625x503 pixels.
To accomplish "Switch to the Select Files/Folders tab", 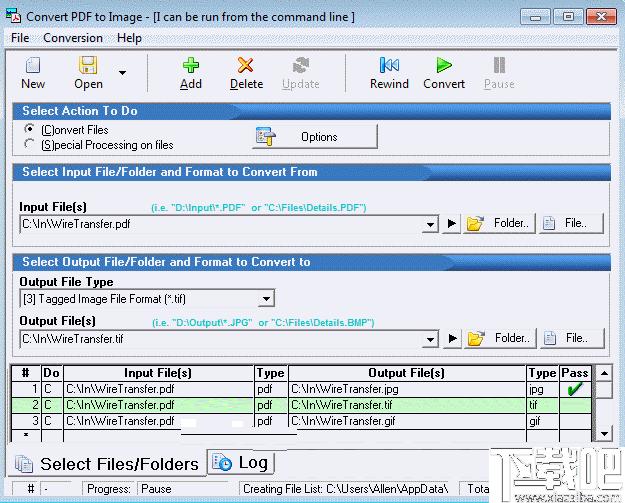I will click(x=107, y=464).
